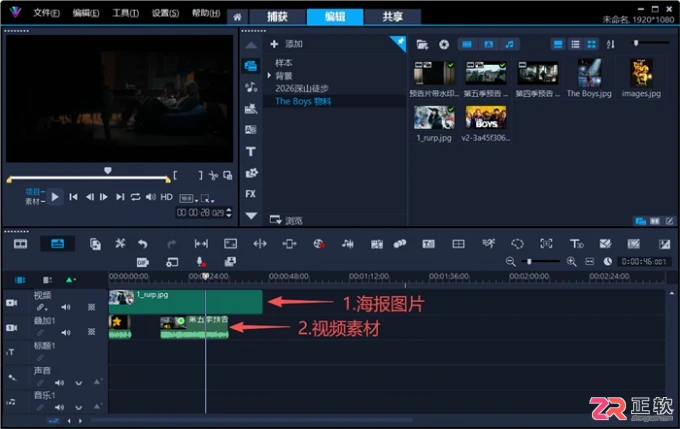Viewport: 680px width, 429px height.
Task: Mute the 叠加1 overlay track
Action: click(65, 333)
